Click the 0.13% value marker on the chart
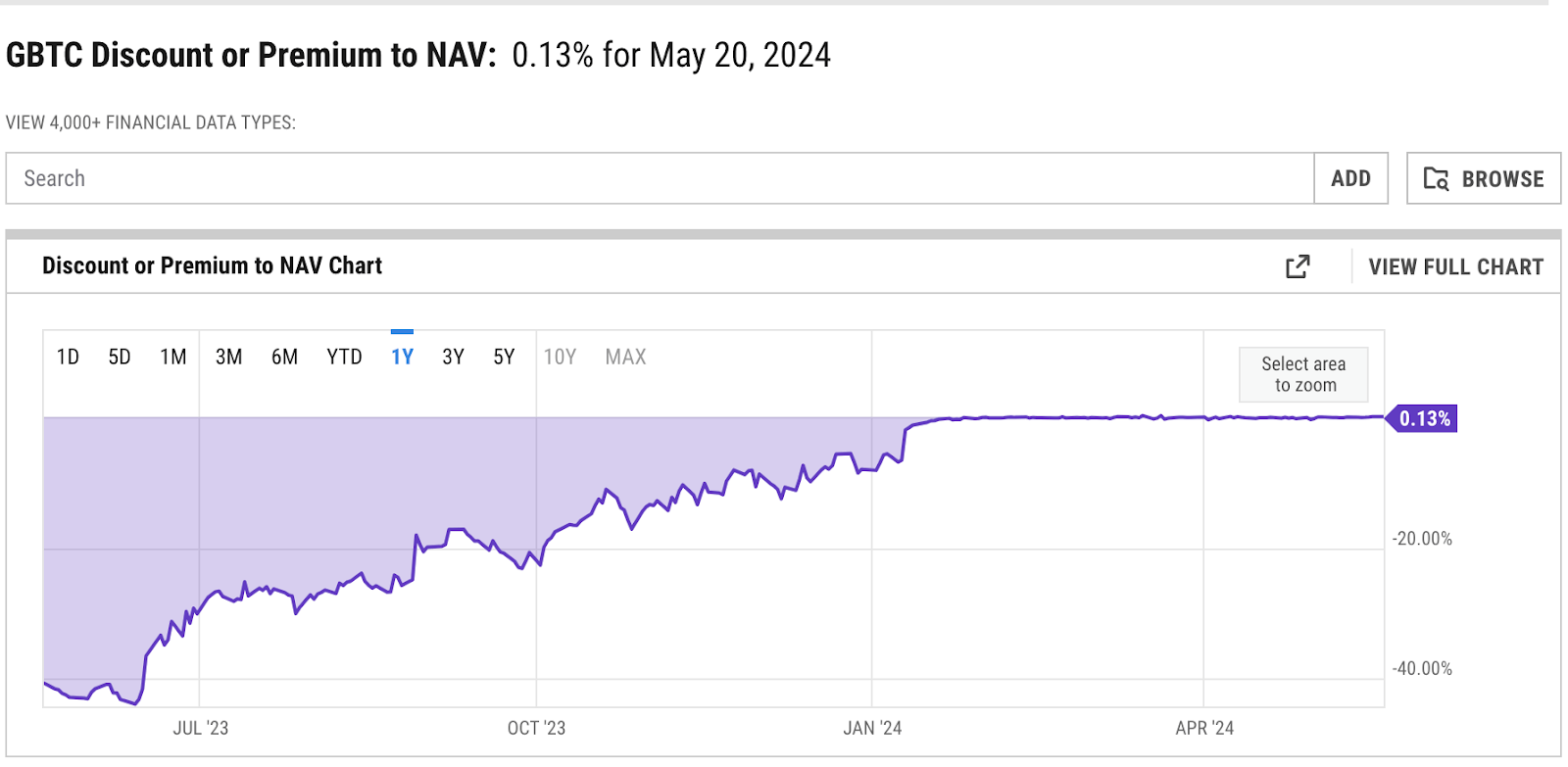Viewport: 1568px width, 767px height. tap(1423, 418)
